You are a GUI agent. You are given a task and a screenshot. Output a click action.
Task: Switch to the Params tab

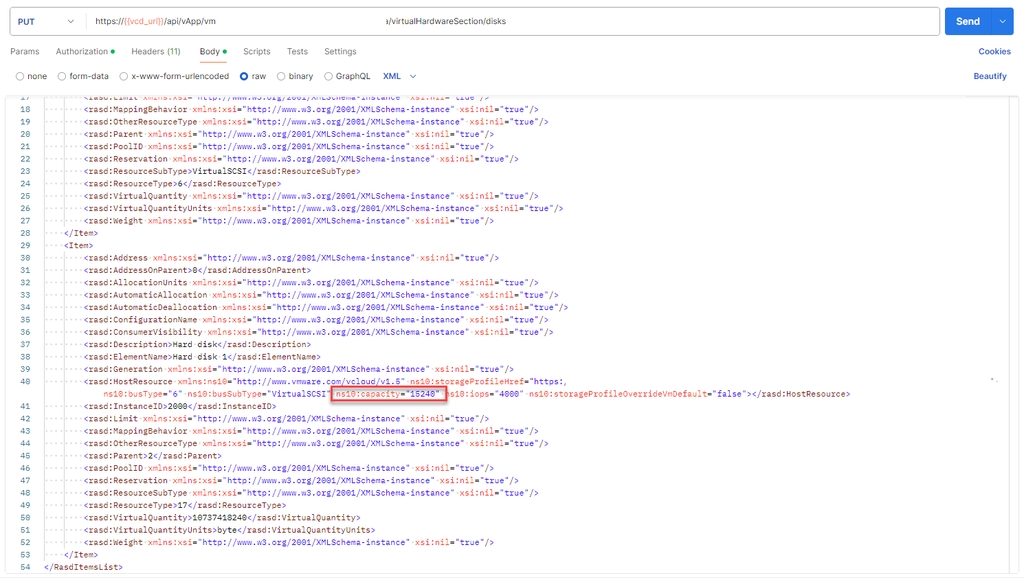tap(25, 51)
